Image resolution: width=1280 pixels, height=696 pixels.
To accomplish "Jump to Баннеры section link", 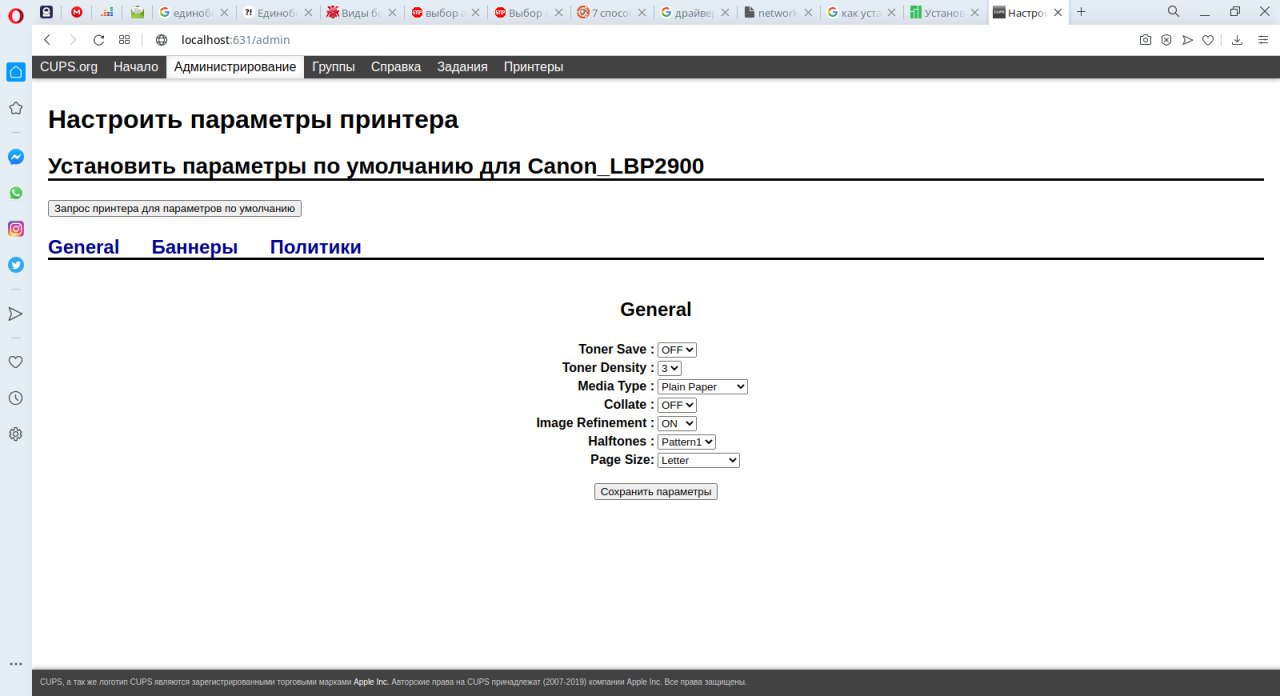I will click(195, 247).
